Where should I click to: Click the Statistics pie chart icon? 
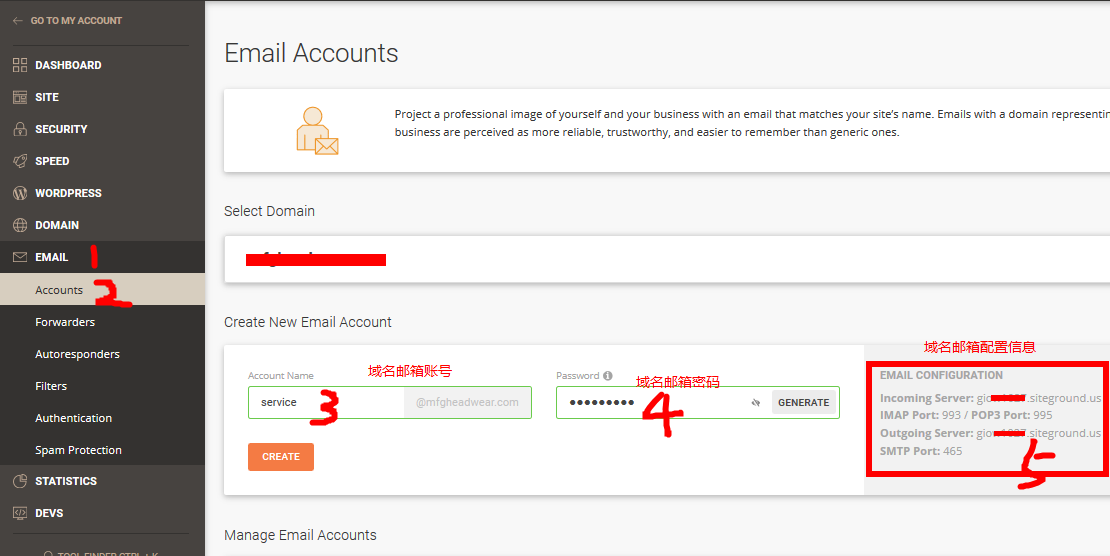pyautogui.click(x=19, y=481)
